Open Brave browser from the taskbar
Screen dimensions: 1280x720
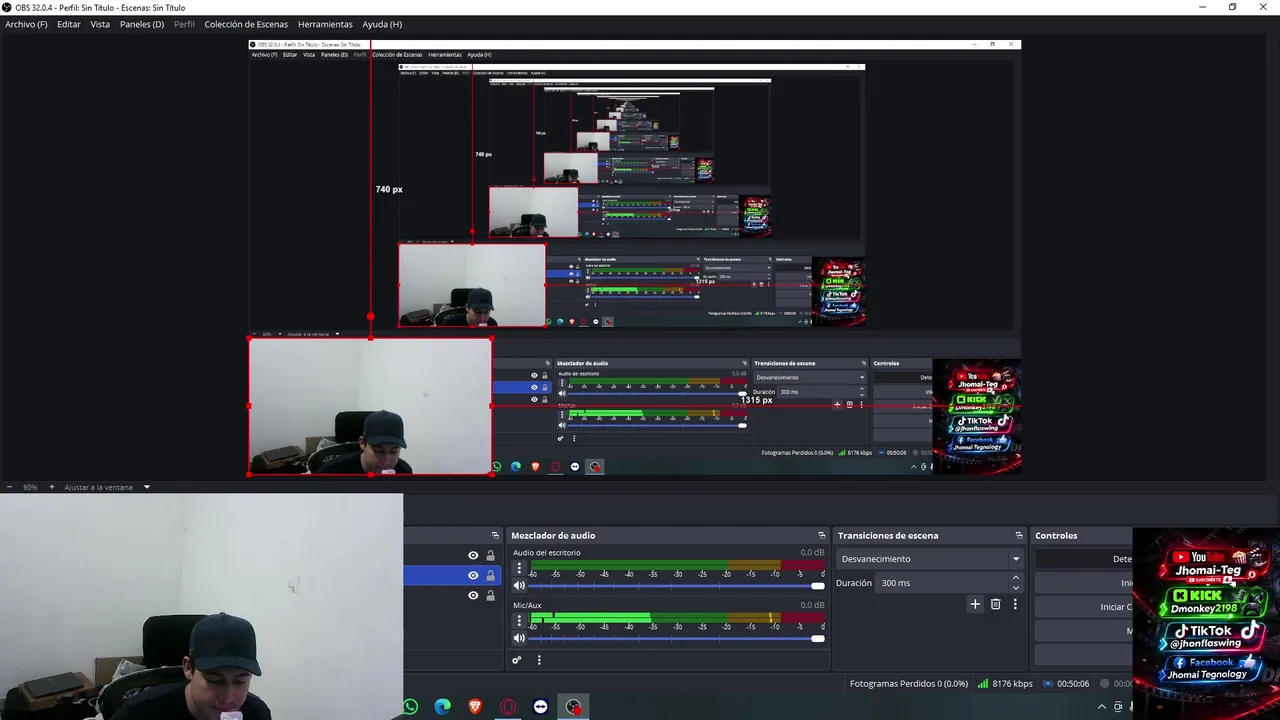[475, 707]
